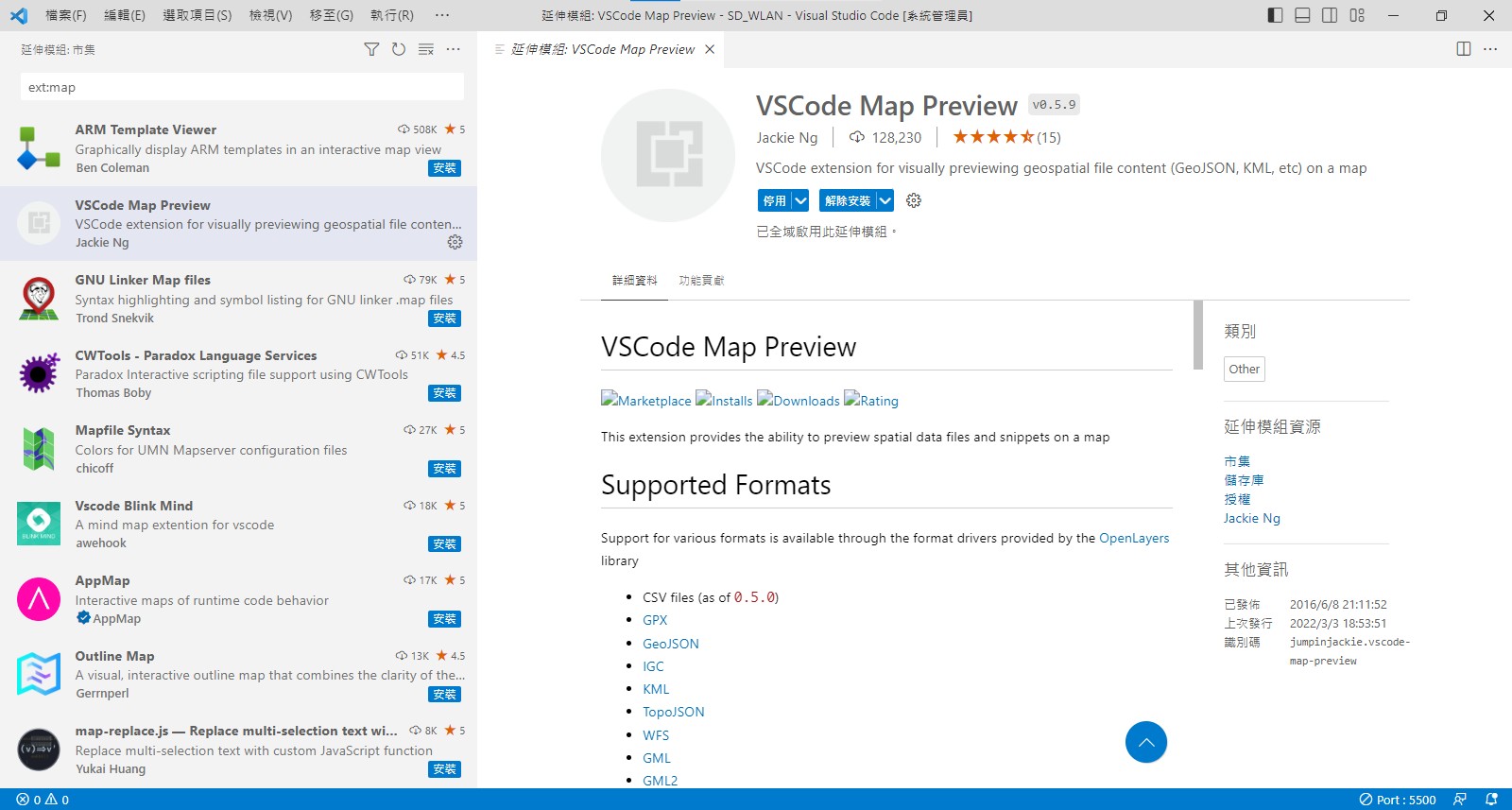Open the 編輯(E) Edit menu
This screenshot has width=1512, height=810.
(x=125, y=15)
